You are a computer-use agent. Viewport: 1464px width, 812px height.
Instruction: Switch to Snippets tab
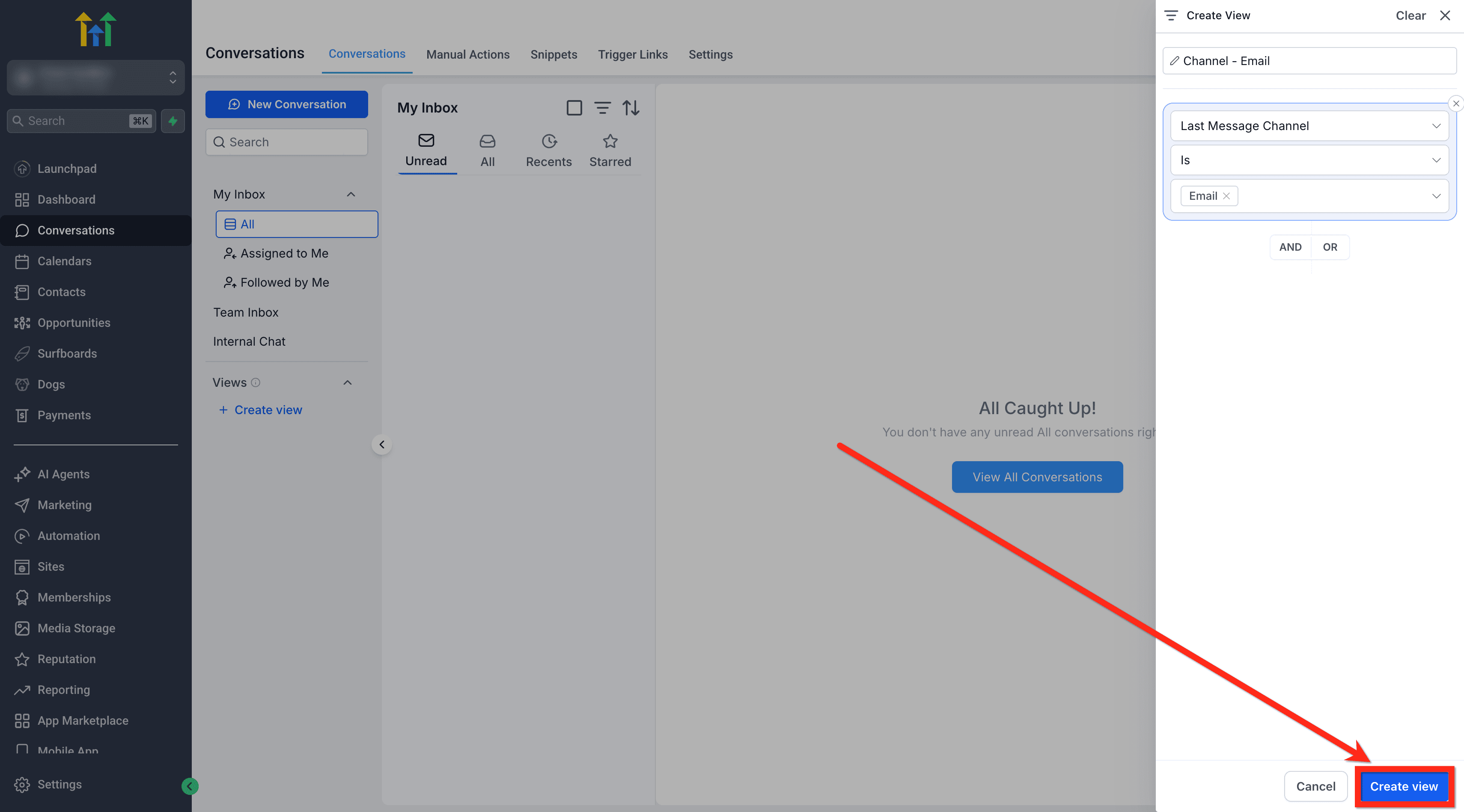tap(553, 54)
